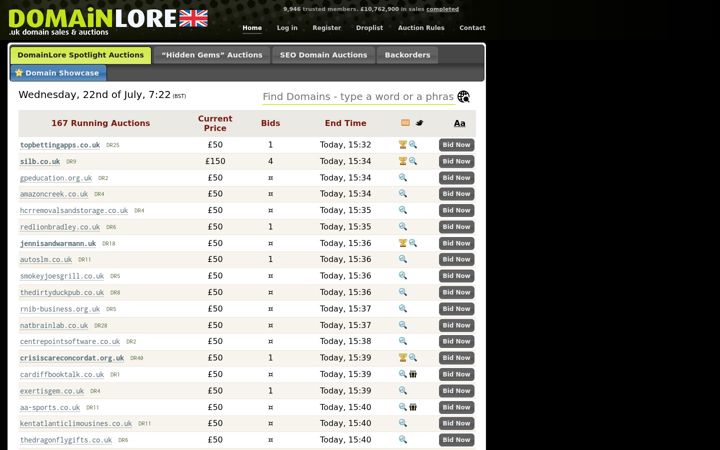The width and height of the screenshot is (720, 450).
Task: Click the magnifier icon in the silb.co.uk row
Action: click(413, 161)
